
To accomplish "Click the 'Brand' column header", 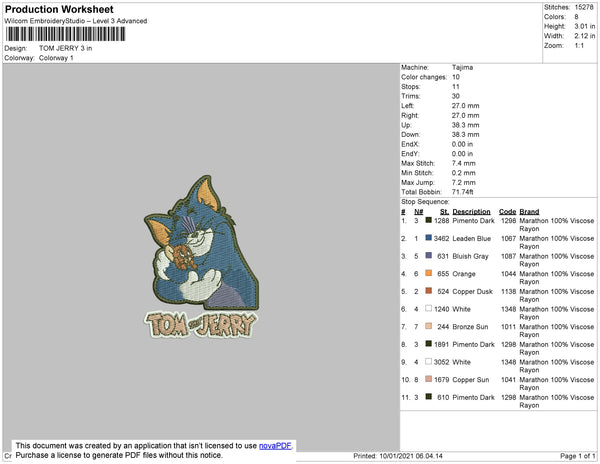I will (x=529, y=212).
